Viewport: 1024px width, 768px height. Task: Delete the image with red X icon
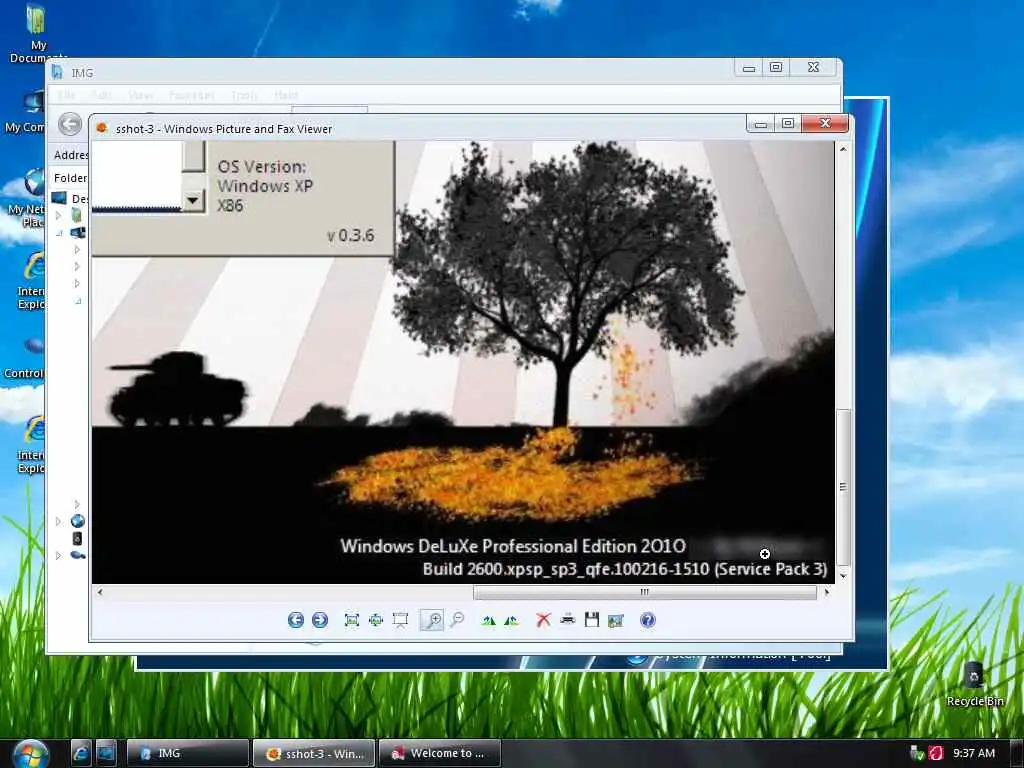[543, 620]
